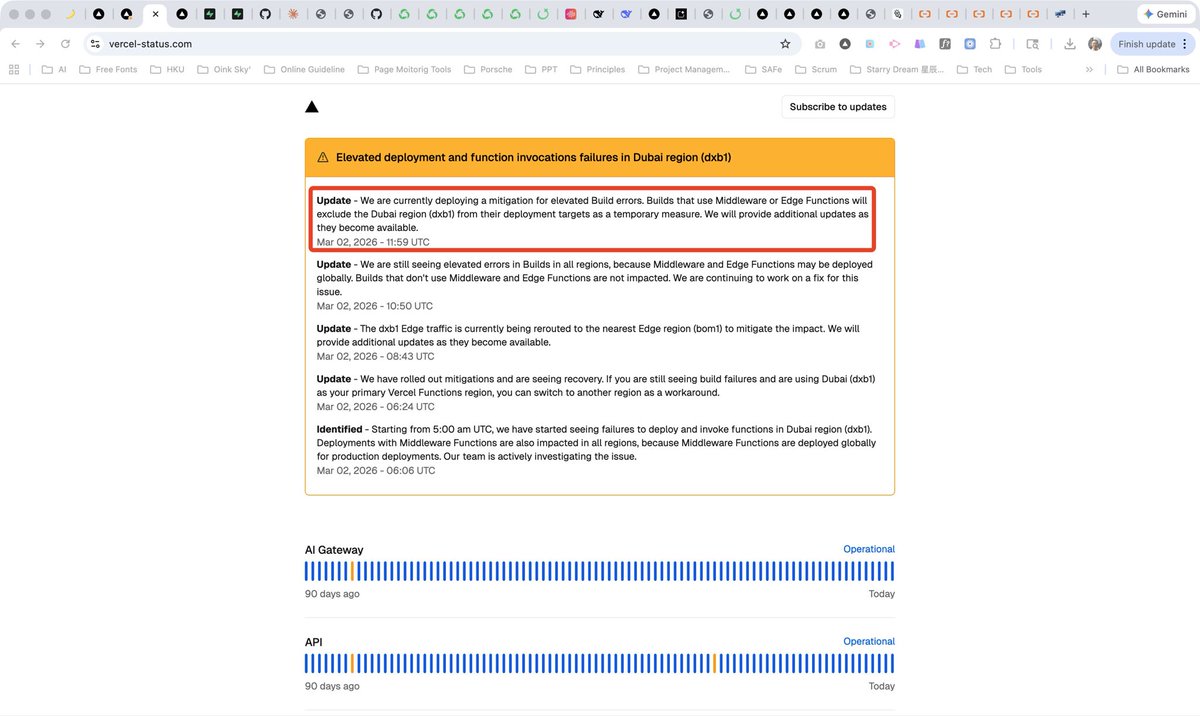Click the pink arrow extension icon
The width and height of the screenshot is (1200, 716).
(x=894, y=44)
